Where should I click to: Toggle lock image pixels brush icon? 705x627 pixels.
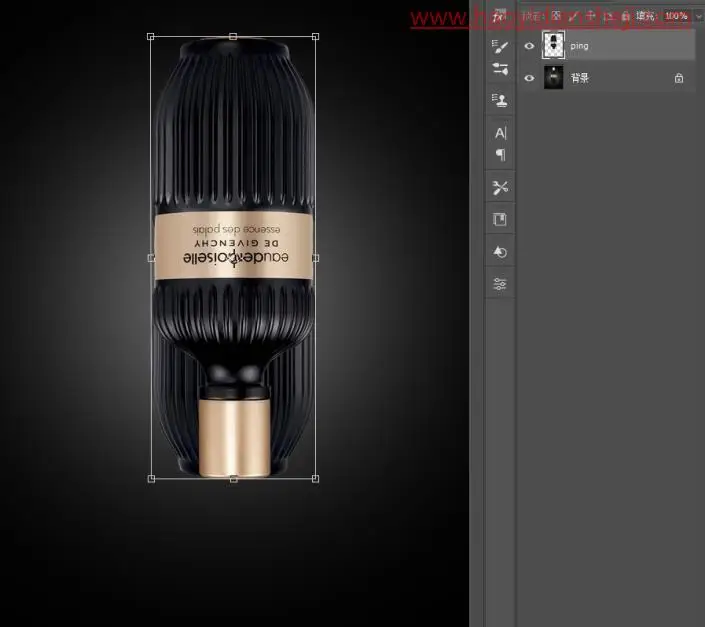[x=574, y=16]
